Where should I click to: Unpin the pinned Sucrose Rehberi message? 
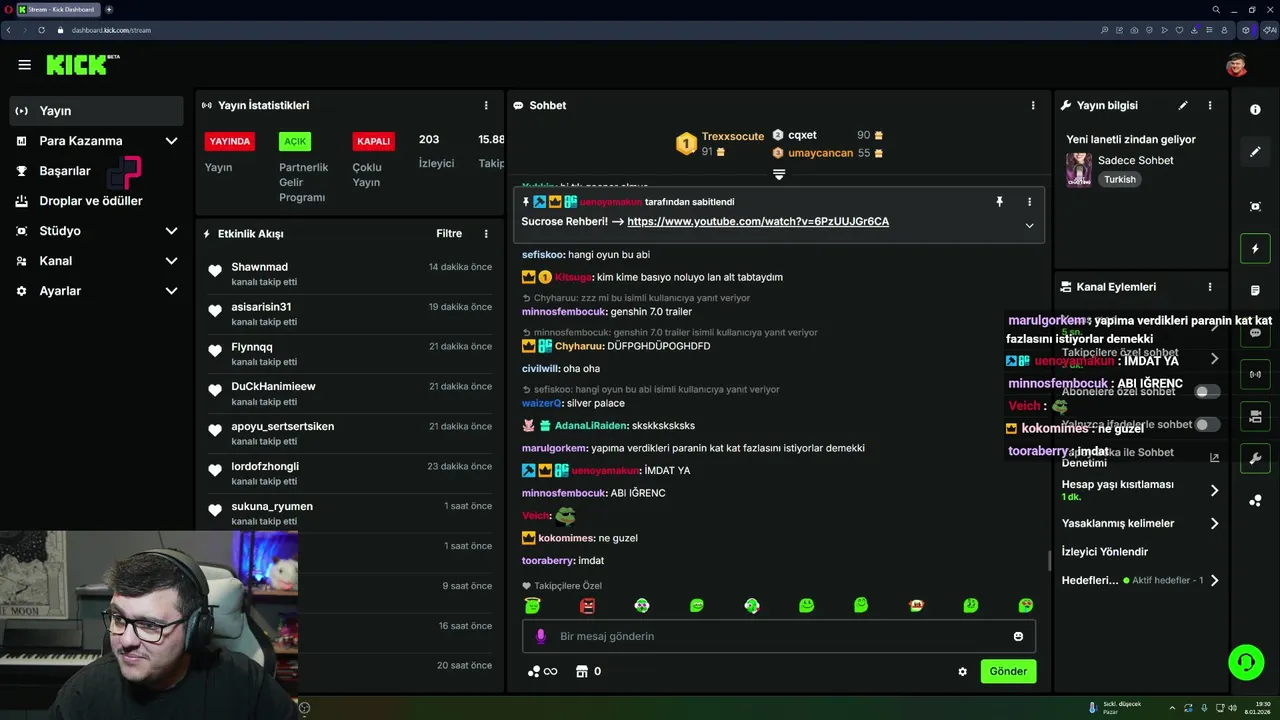(999, 202)
